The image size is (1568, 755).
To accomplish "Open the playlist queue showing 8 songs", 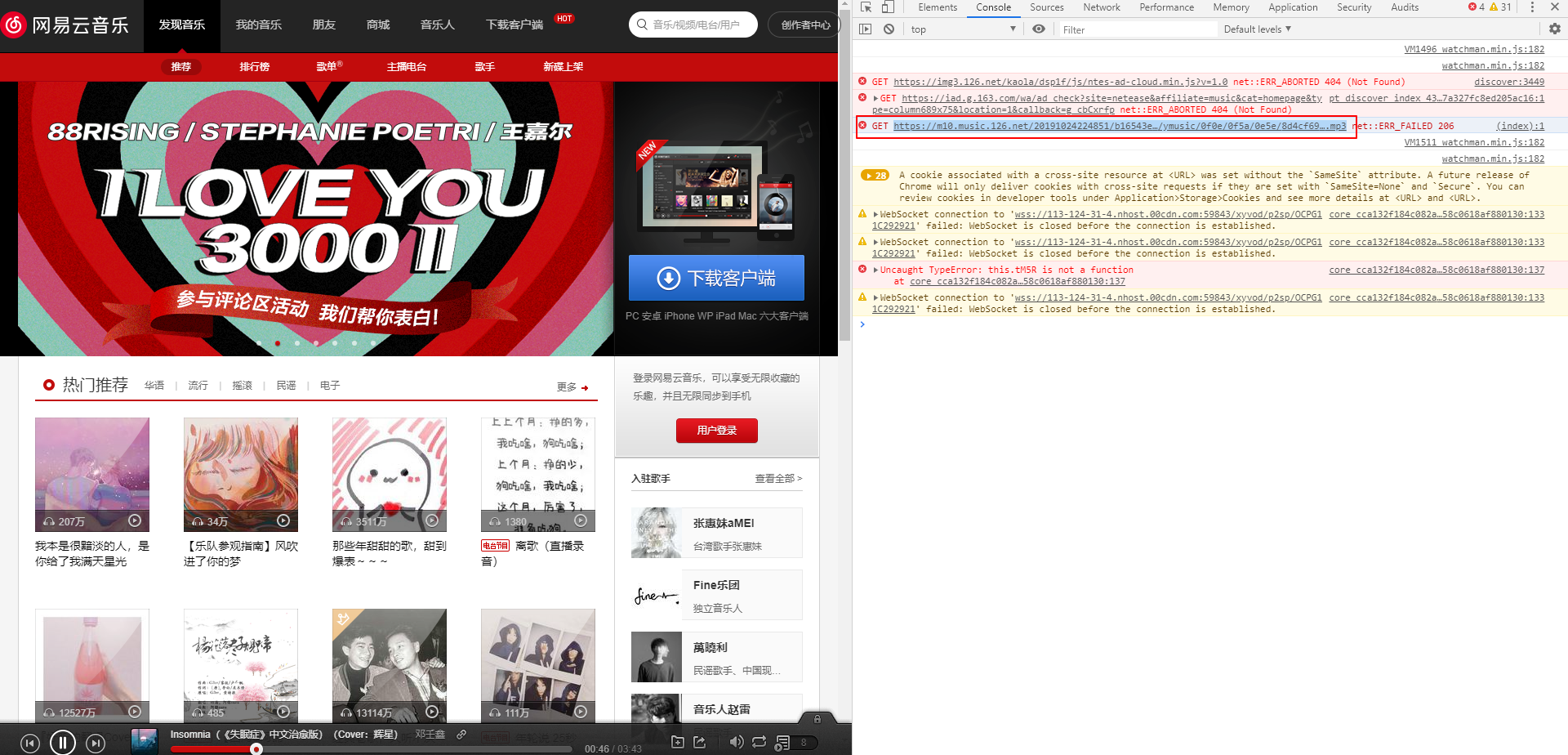I will 796,743.
